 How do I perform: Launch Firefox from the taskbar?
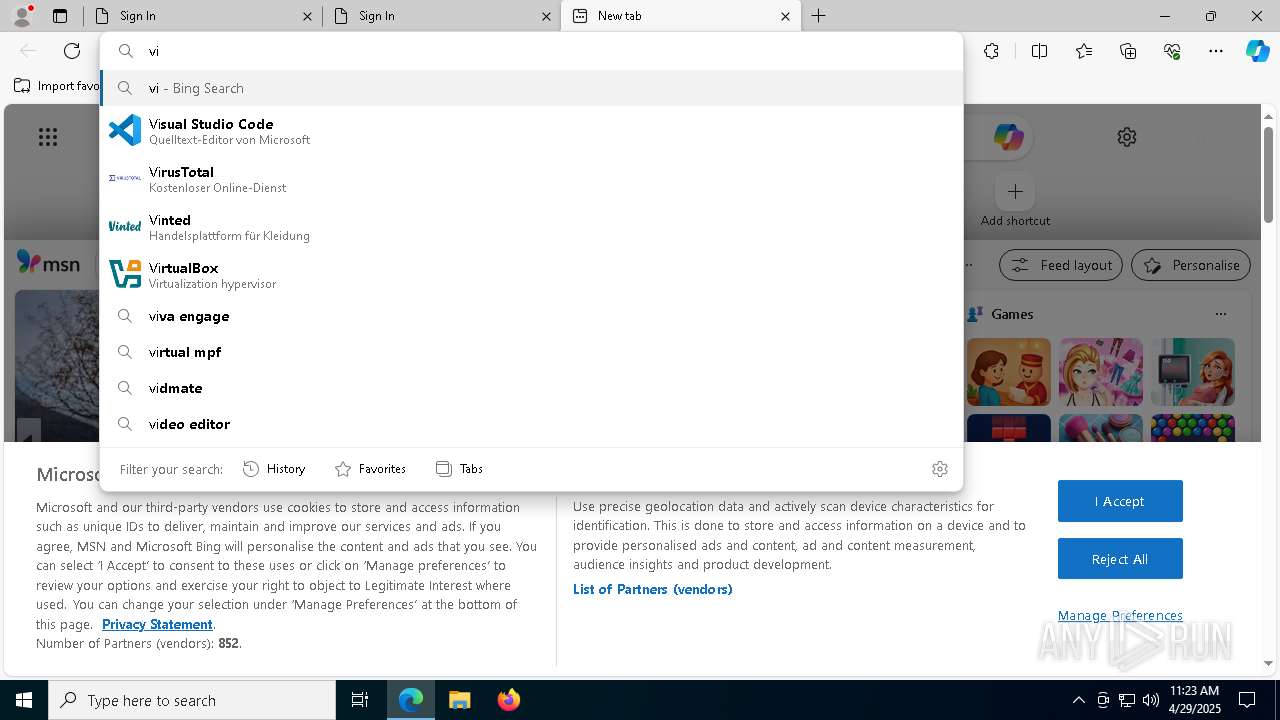[508, 700]
